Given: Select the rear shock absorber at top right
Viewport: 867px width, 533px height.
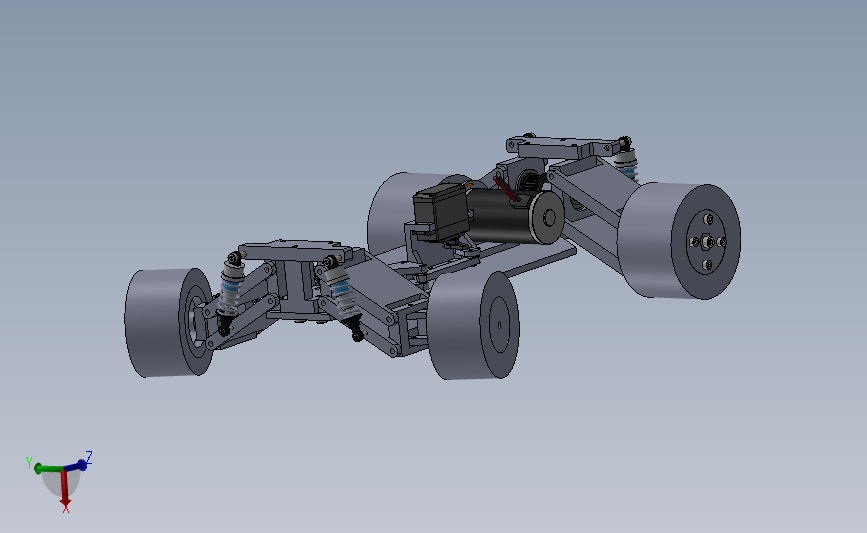Looking at the screenshot, I should pos(628,159).
